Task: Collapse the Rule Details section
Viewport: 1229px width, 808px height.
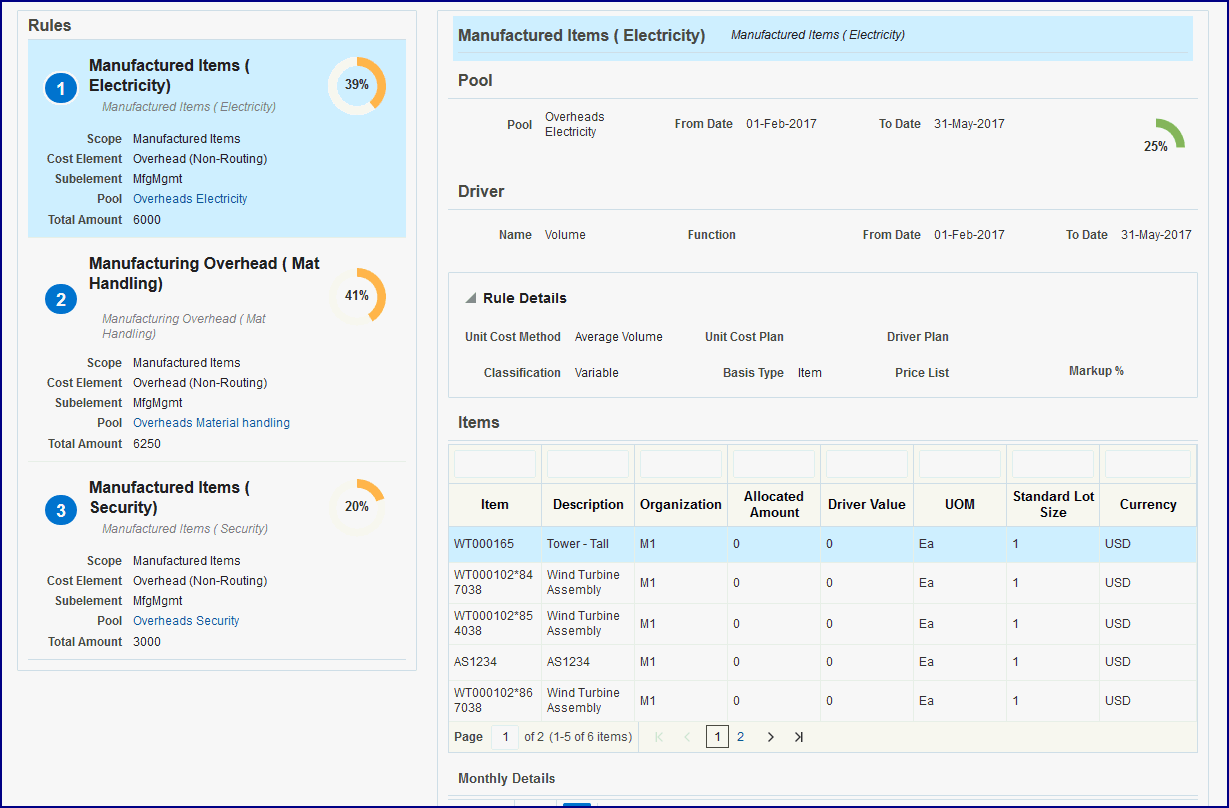Action: (x=470, y=299)
